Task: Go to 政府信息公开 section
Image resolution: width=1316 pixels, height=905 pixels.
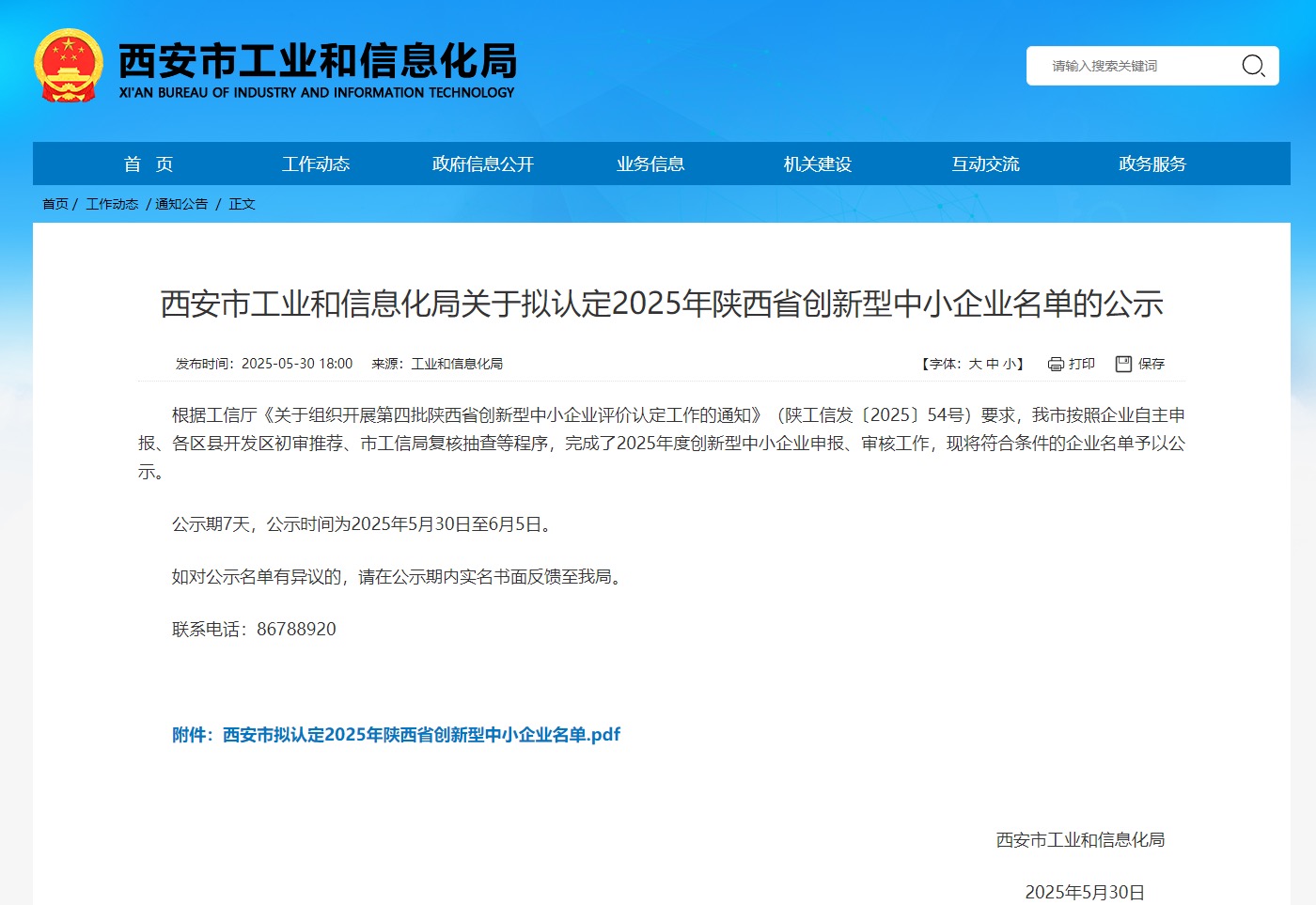Action: [483, 164]
